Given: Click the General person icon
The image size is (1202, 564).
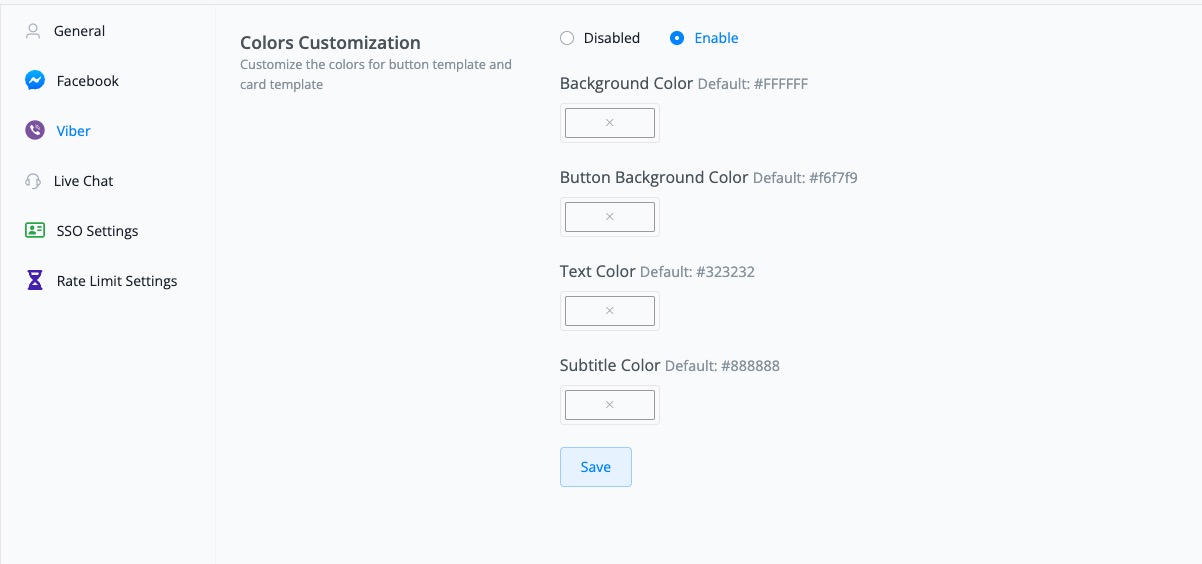Looking at the screenshot, I should (34, 31).
